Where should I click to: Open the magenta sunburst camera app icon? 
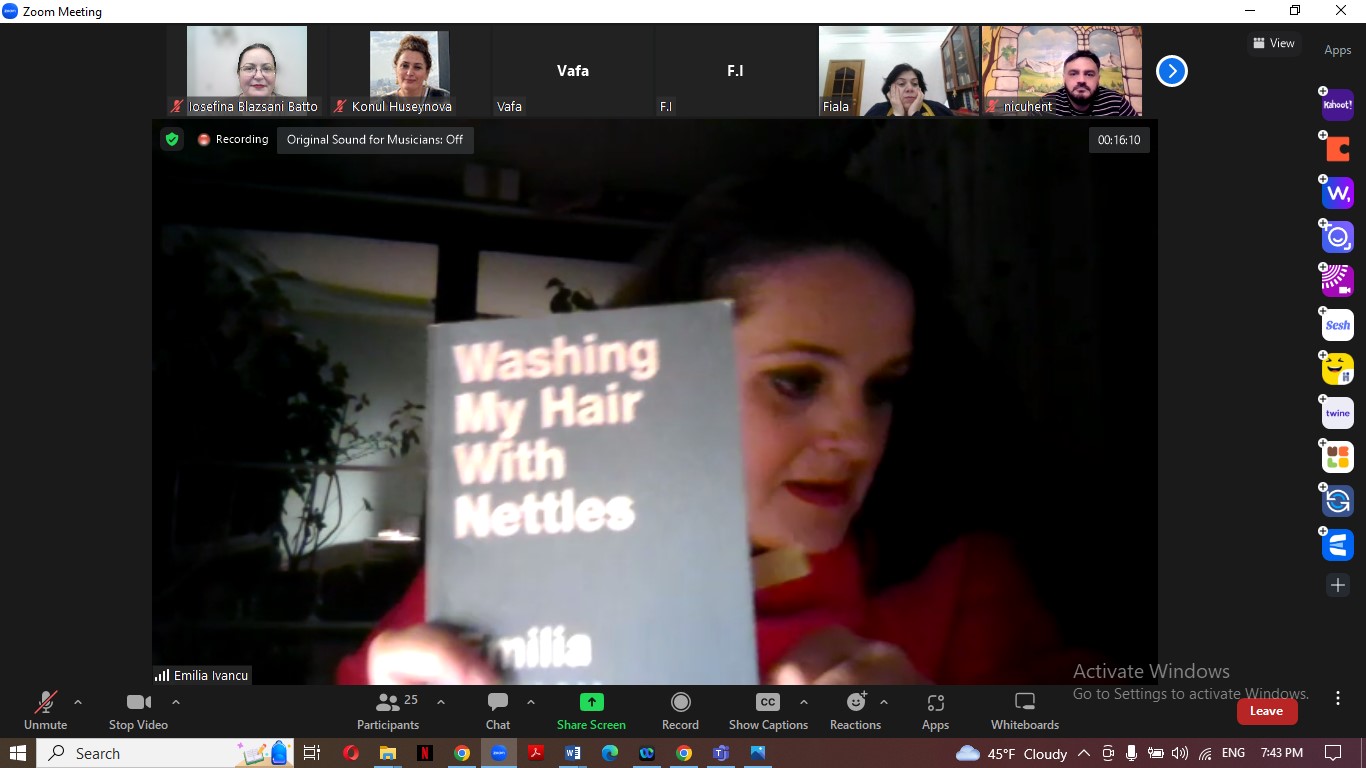tap(1338, 281)
